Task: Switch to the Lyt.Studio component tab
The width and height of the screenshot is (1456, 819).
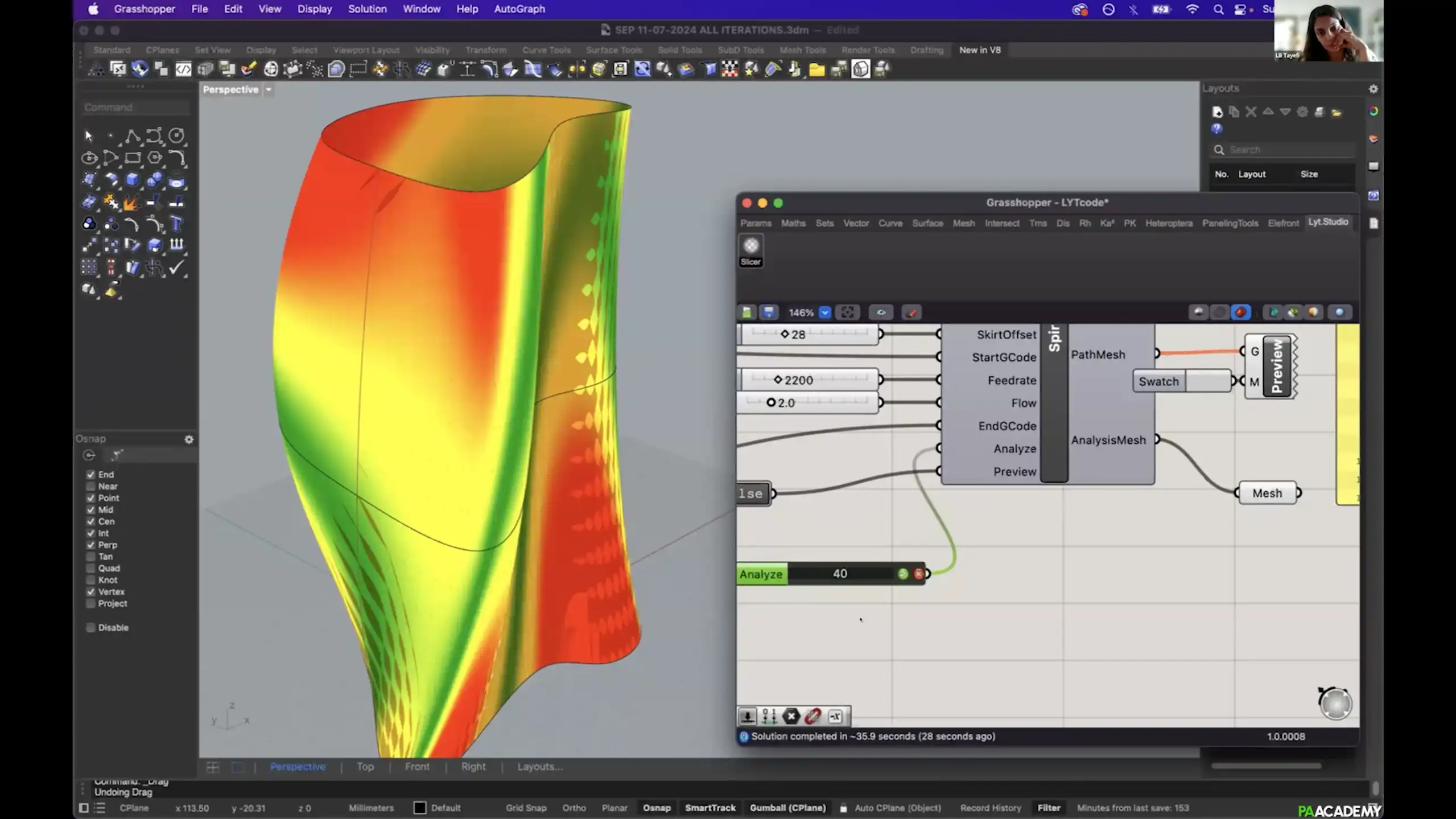Action: point(1327,222)
